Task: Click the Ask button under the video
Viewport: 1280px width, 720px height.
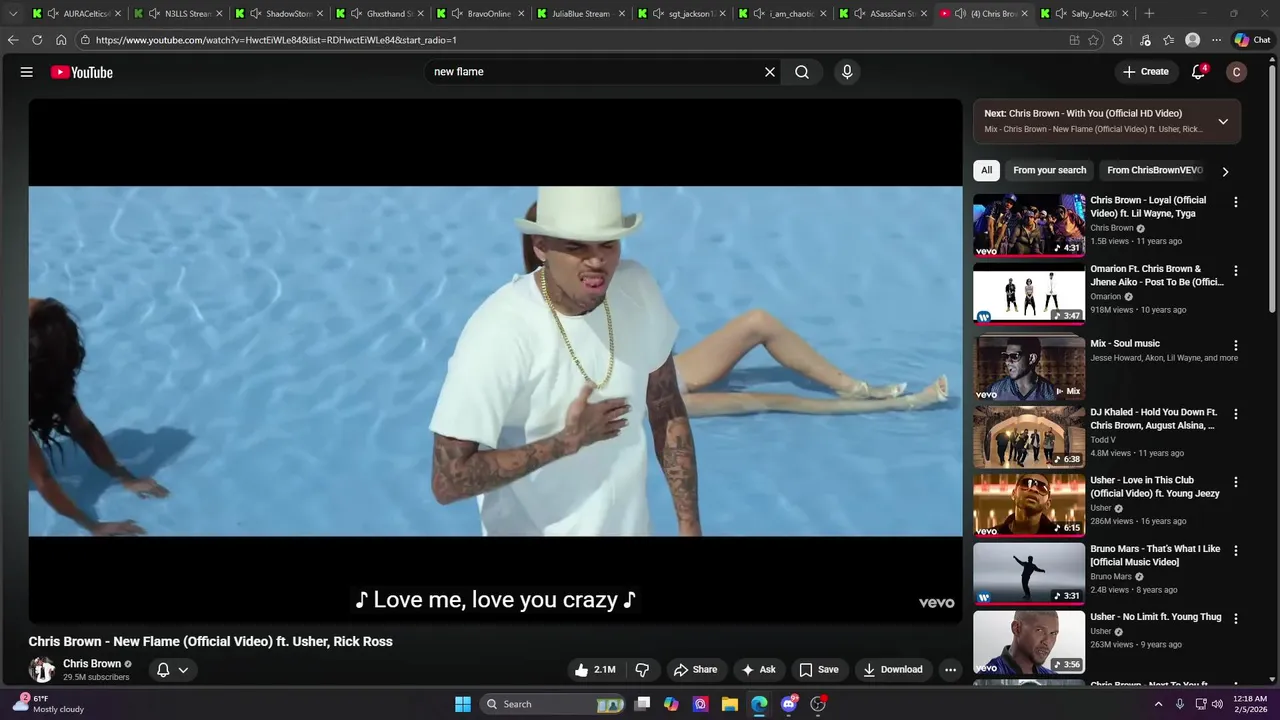Action: click(x=759, y=670)
